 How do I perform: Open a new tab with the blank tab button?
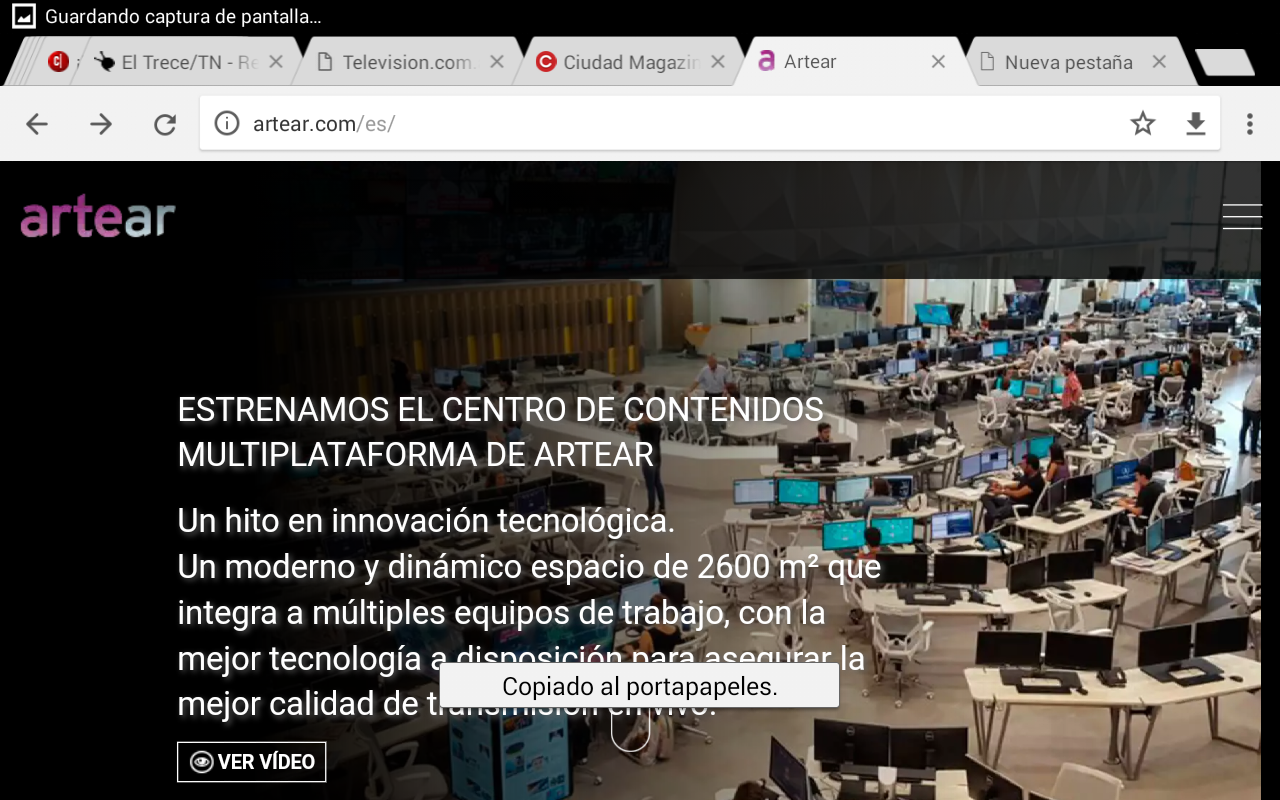tap(1225, 62)
